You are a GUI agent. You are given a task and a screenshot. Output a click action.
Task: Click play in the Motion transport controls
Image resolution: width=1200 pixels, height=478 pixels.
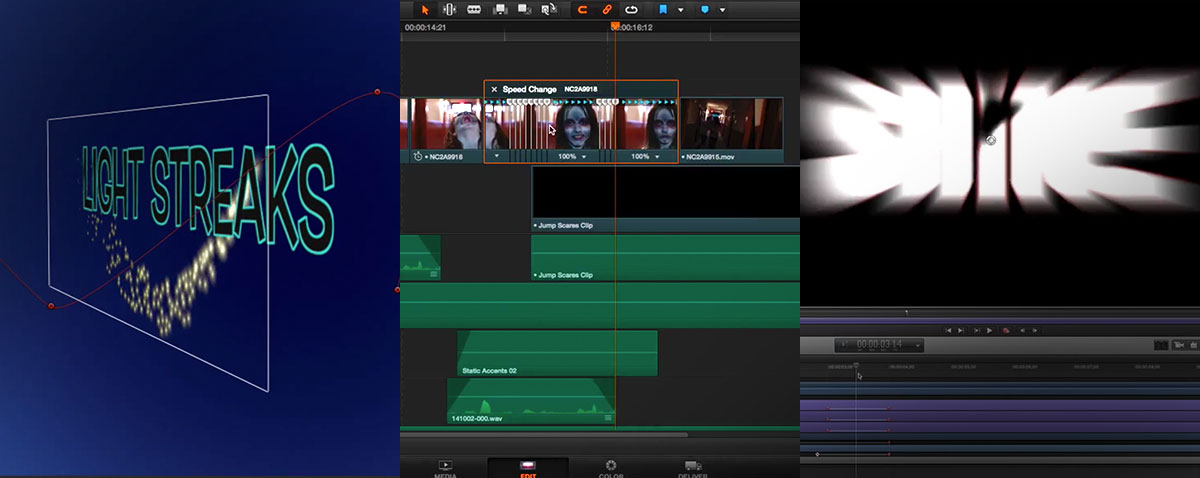[x=989, y=330]
